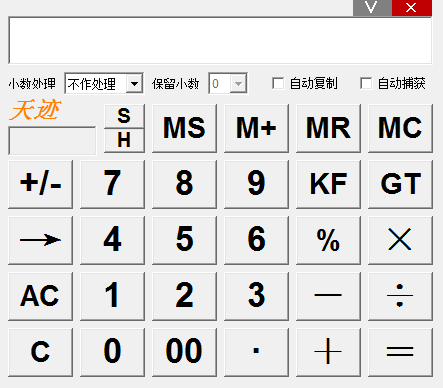Click the S button
443x388 pixels.
click(124, 116)
